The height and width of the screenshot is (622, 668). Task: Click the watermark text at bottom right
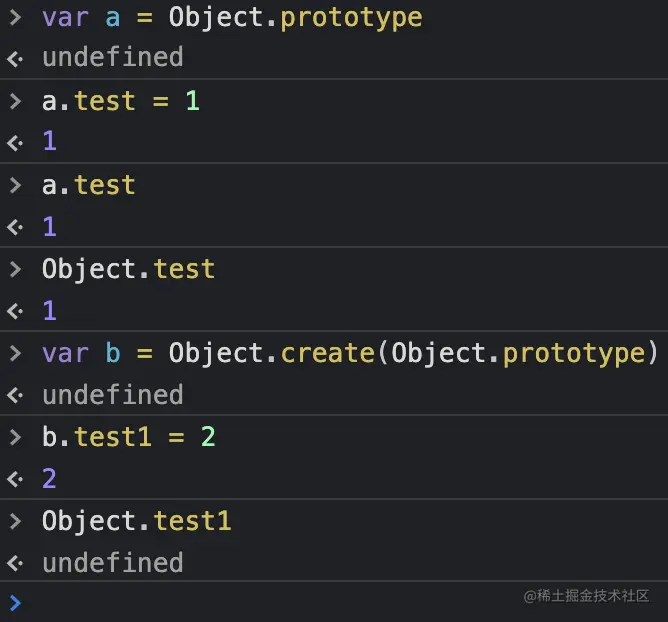(587, 595)
